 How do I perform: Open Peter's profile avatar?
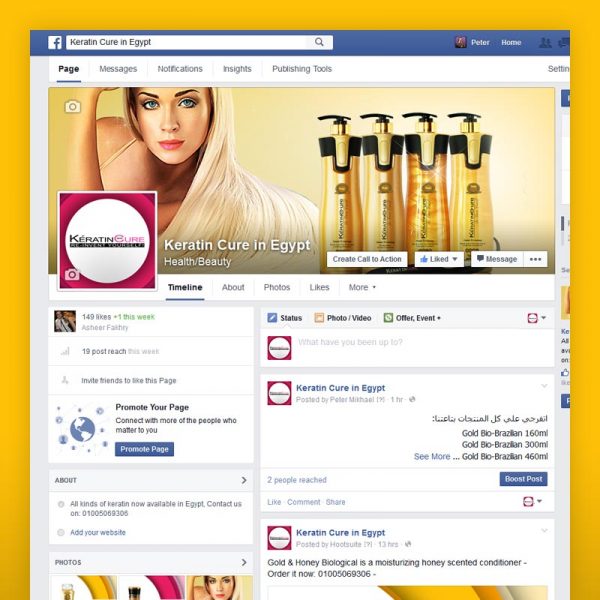point(460,42)
